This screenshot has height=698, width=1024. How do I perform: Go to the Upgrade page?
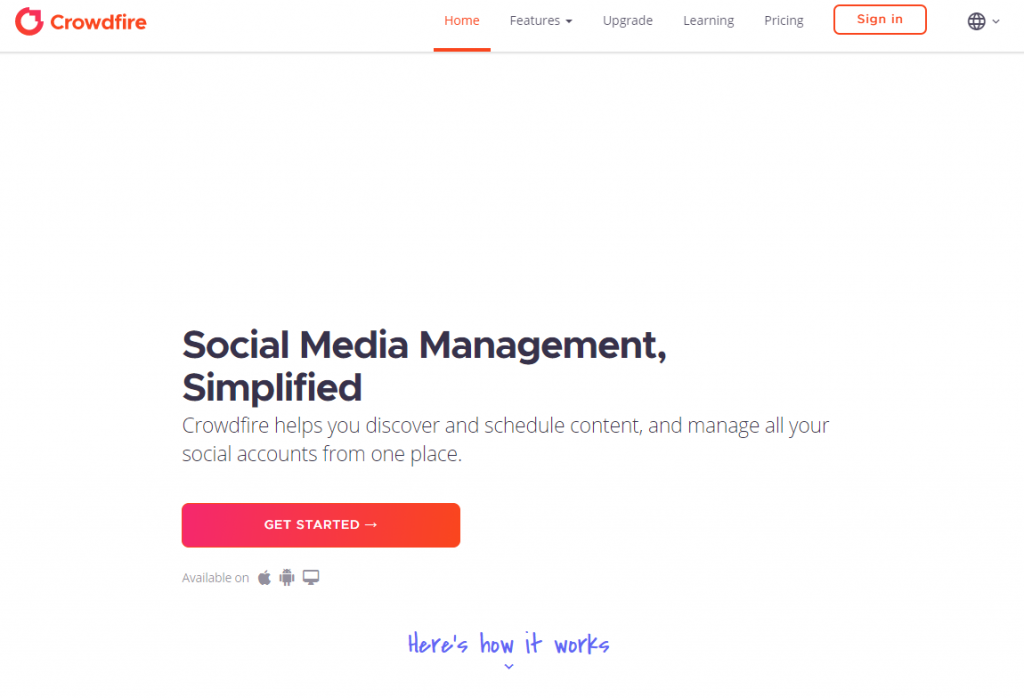628,21
